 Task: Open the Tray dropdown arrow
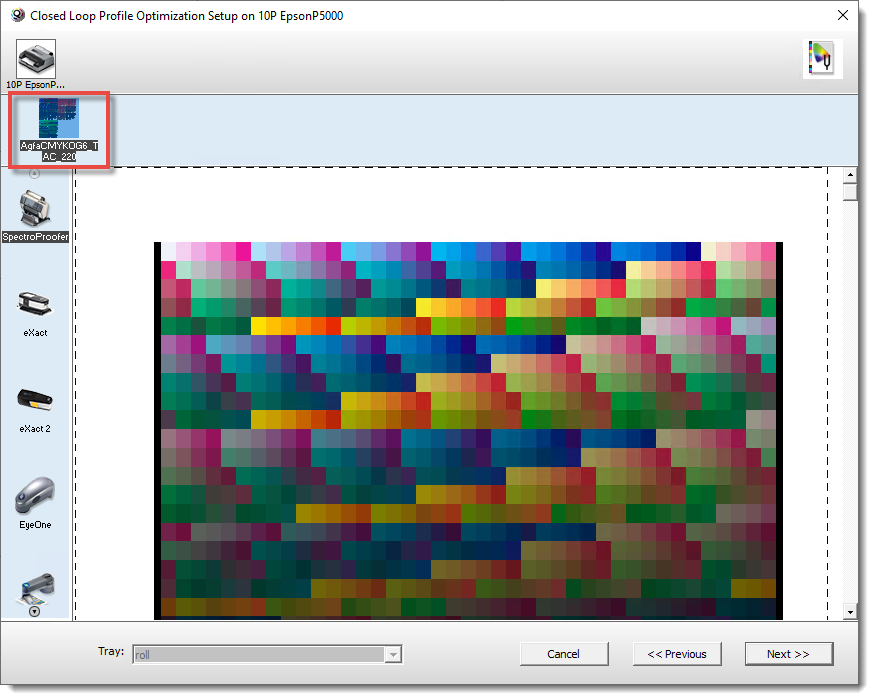click(x=393, y=654)
